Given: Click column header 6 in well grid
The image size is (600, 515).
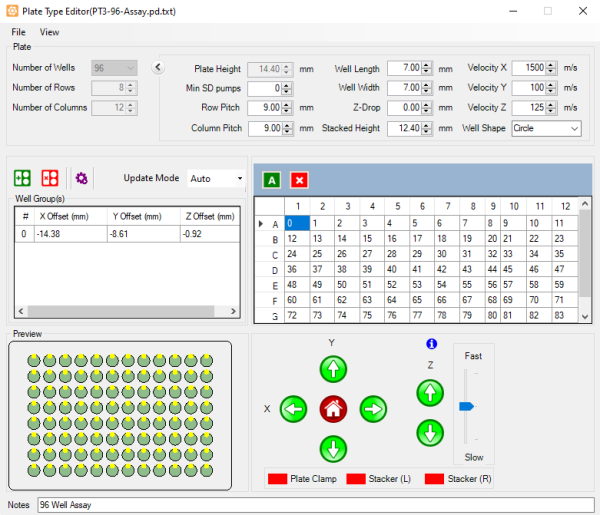Looking at the screenshot, I should point(422,207).
